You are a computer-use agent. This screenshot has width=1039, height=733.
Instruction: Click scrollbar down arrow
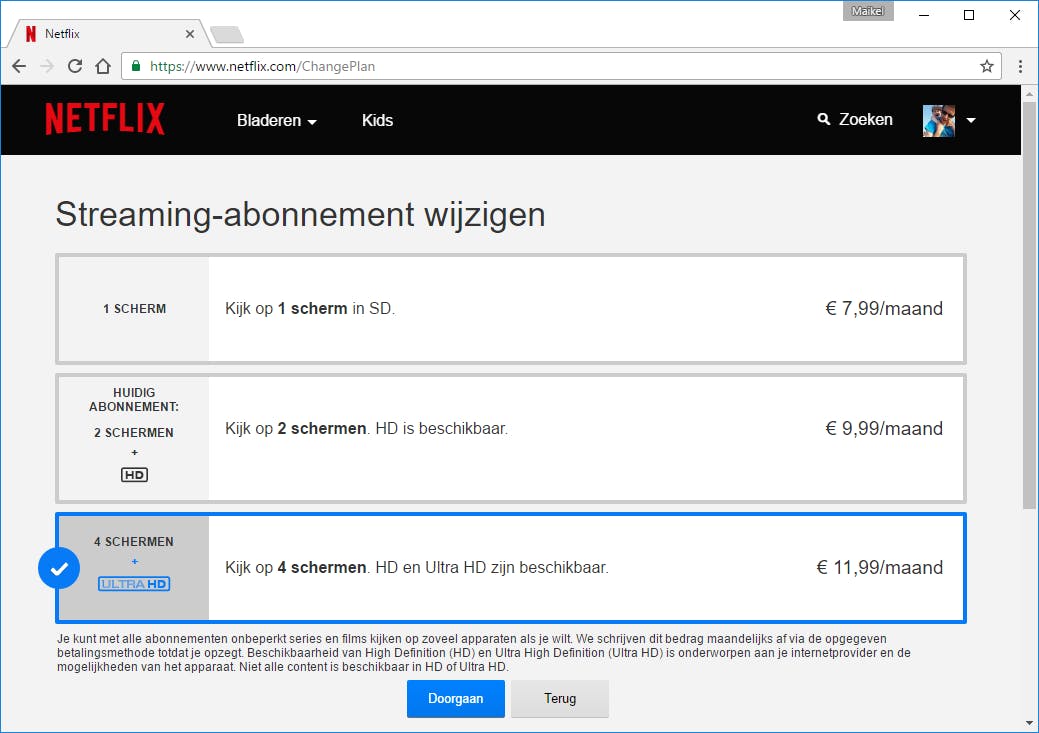(1029, 723)
